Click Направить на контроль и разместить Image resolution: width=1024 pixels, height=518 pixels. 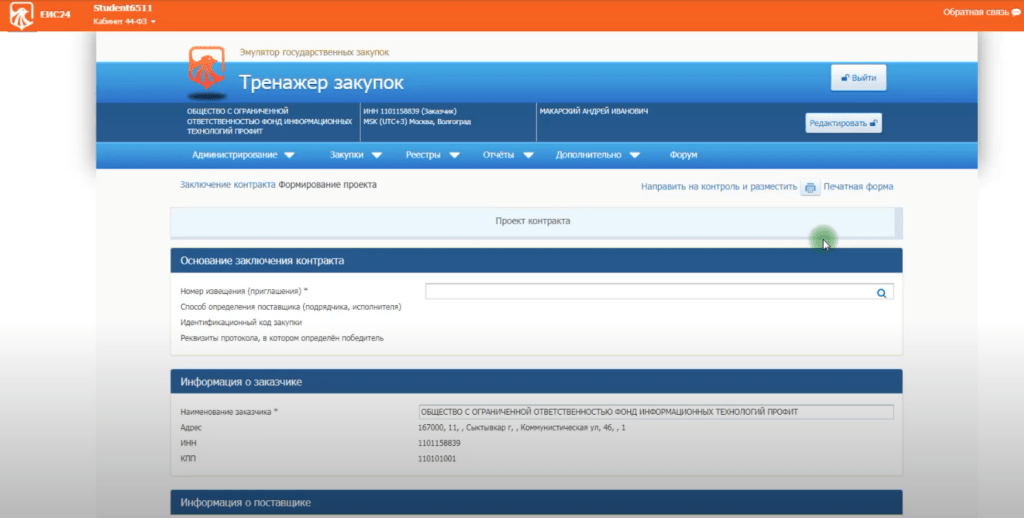tap(718, 186)
